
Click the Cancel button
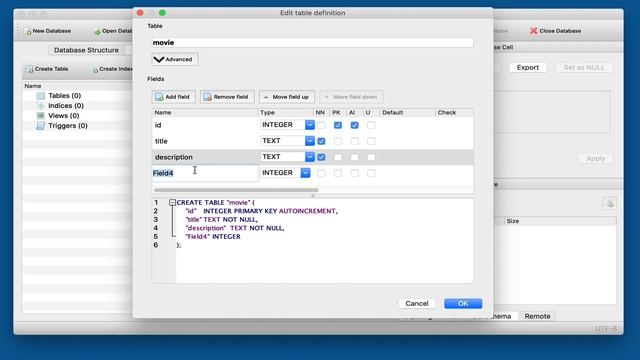click(417, 303)
